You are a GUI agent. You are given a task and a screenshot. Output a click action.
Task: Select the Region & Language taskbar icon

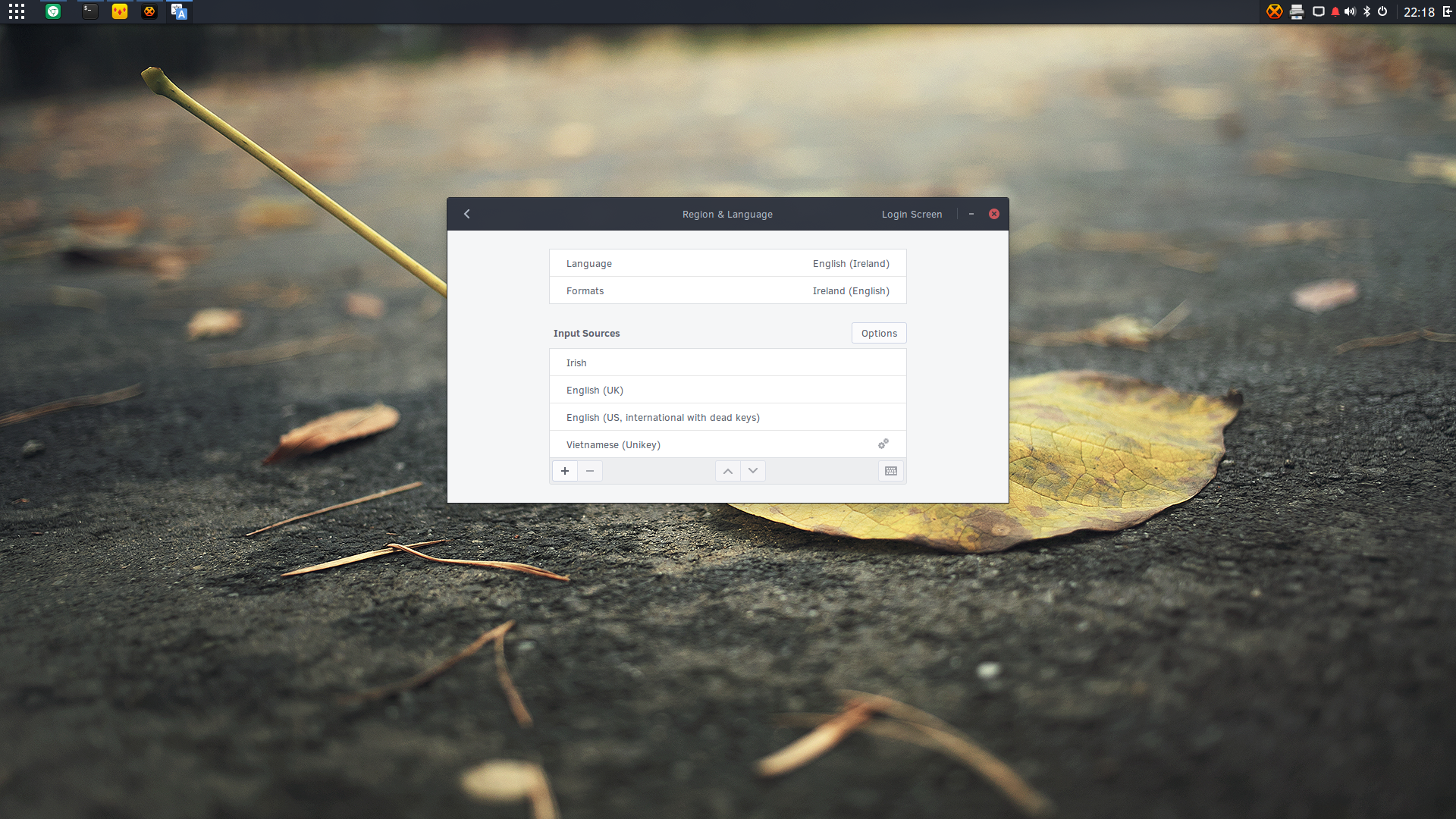click(x=179, y=11)
